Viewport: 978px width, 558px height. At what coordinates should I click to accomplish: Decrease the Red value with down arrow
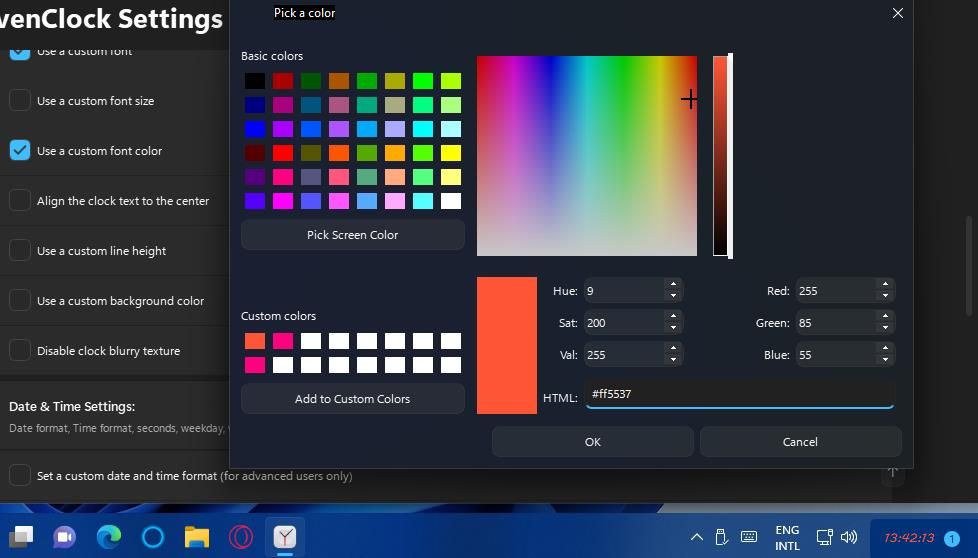pos(884,297)
